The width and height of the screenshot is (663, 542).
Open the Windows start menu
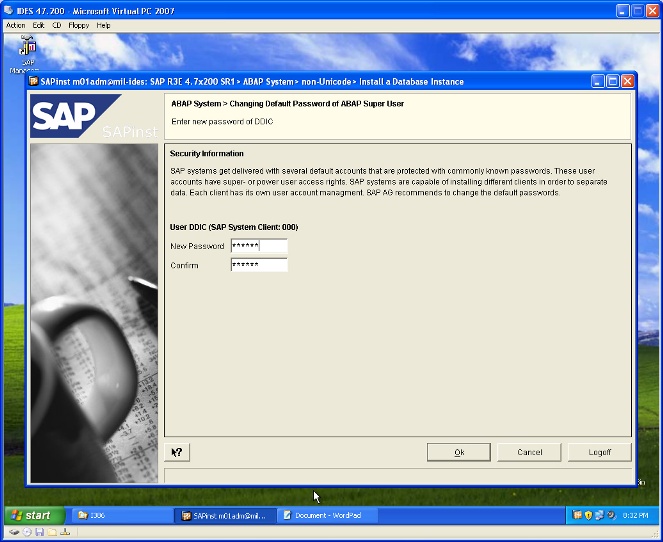(32, 516)
